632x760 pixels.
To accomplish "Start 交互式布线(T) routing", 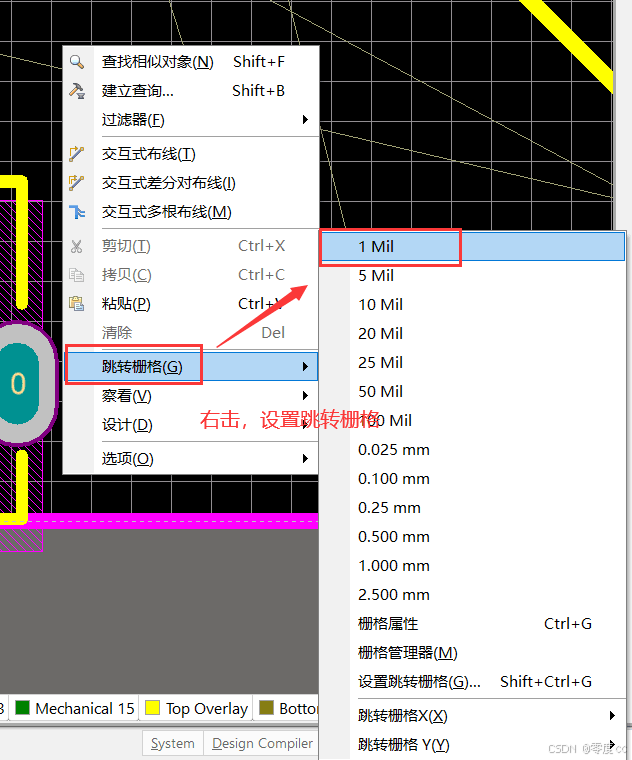I will click(191, 154).
